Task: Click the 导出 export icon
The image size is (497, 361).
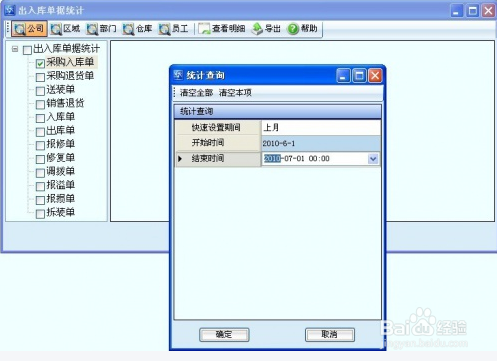Action: pos(266,29)
